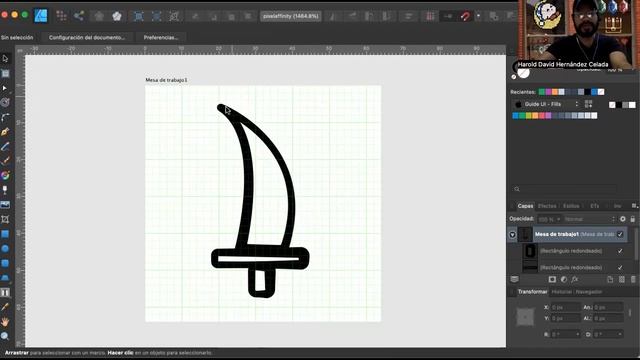This screenshot has height=360, width=640.
Task: Open layer effects fx icon
Action: click(575, 279)
